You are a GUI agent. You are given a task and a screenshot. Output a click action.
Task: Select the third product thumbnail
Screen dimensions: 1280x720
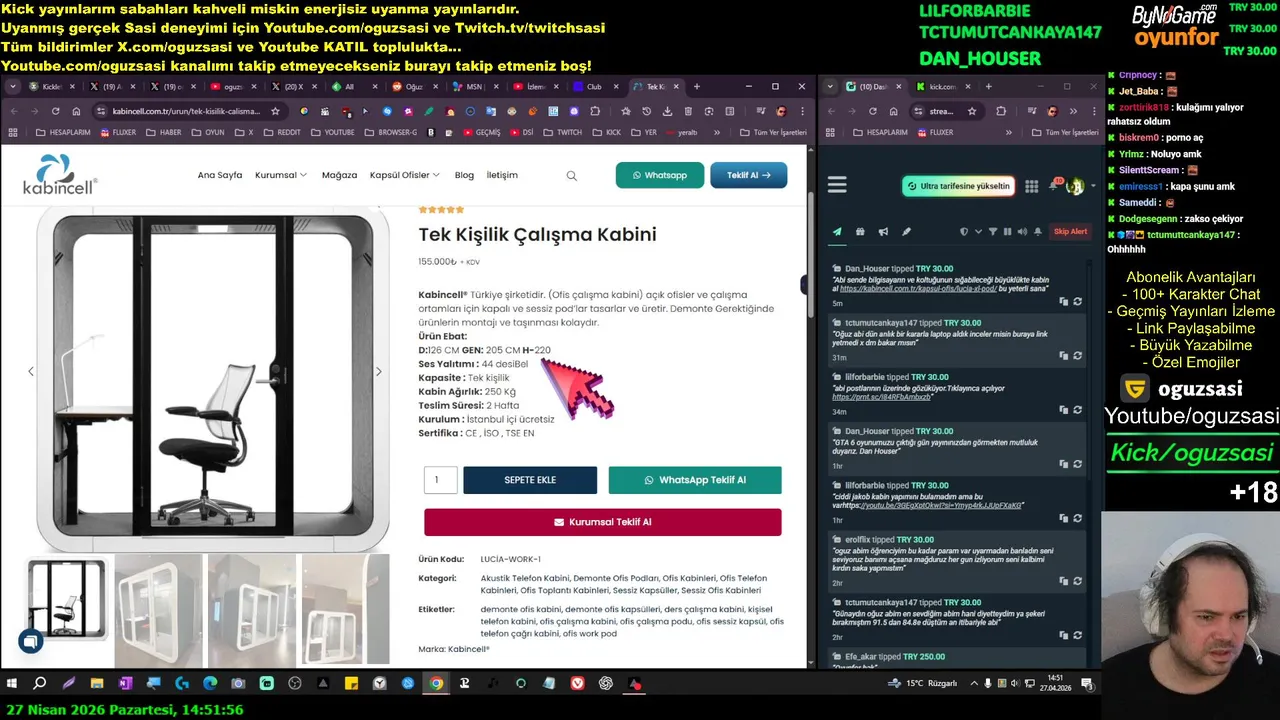click(x=252, y=610)
